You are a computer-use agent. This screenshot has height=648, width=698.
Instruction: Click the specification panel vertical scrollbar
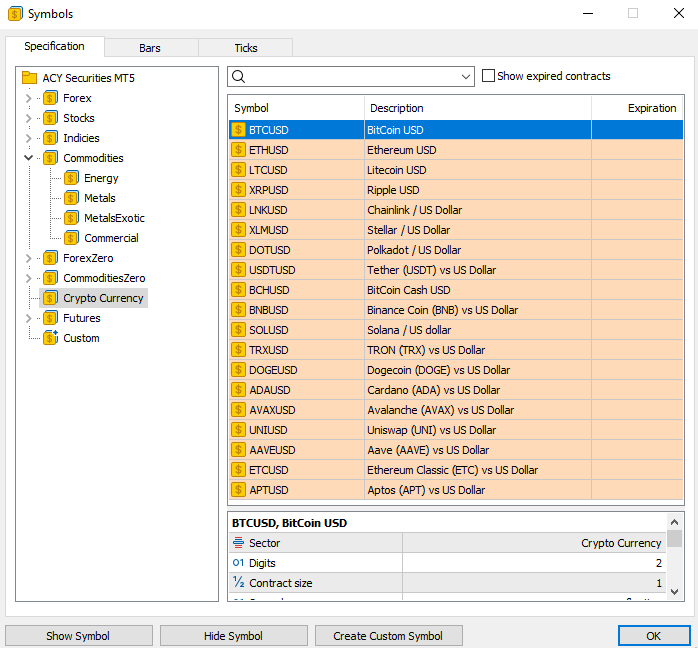(x=675, y=560)
